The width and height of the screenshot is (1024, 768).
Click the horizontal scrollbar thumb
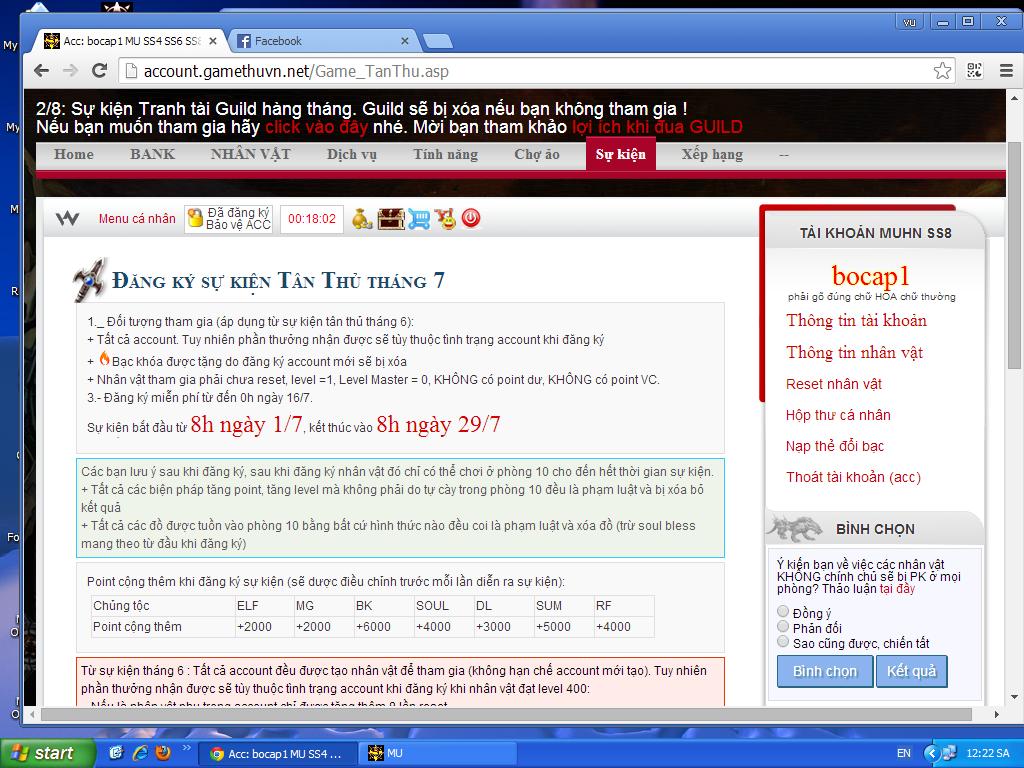[506, 714]
